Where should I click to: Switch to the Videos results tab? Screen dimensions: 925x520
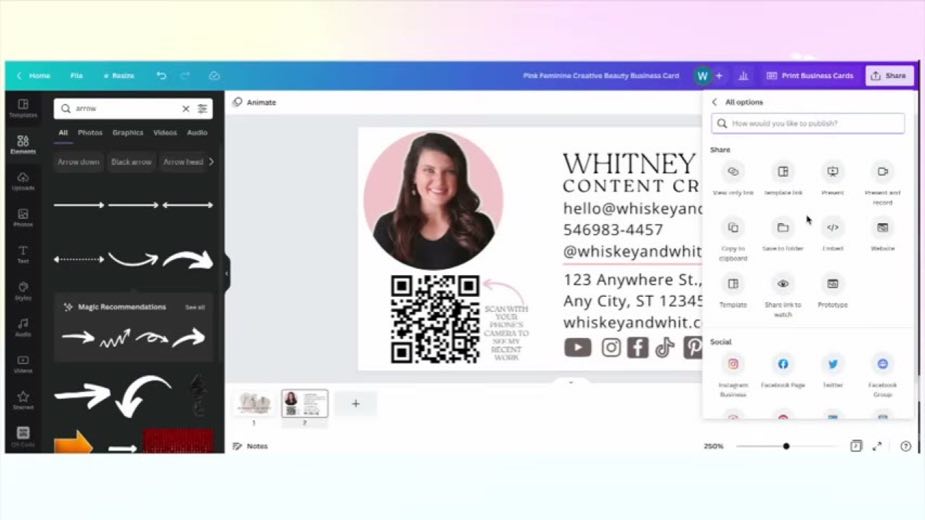tap(165, 133)
